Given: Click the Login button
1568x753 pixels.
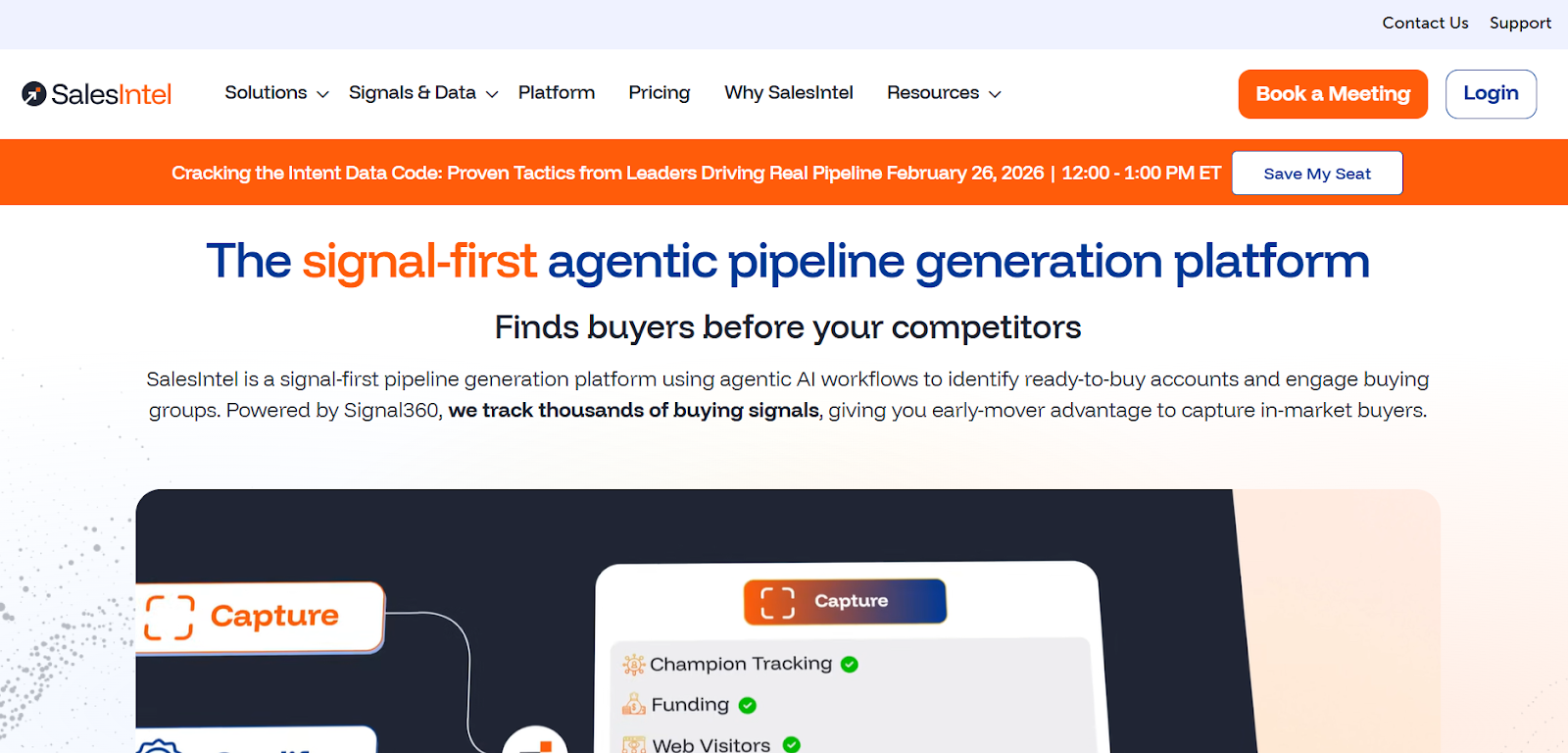Looking at the screenshot, I should point(1491,94).
